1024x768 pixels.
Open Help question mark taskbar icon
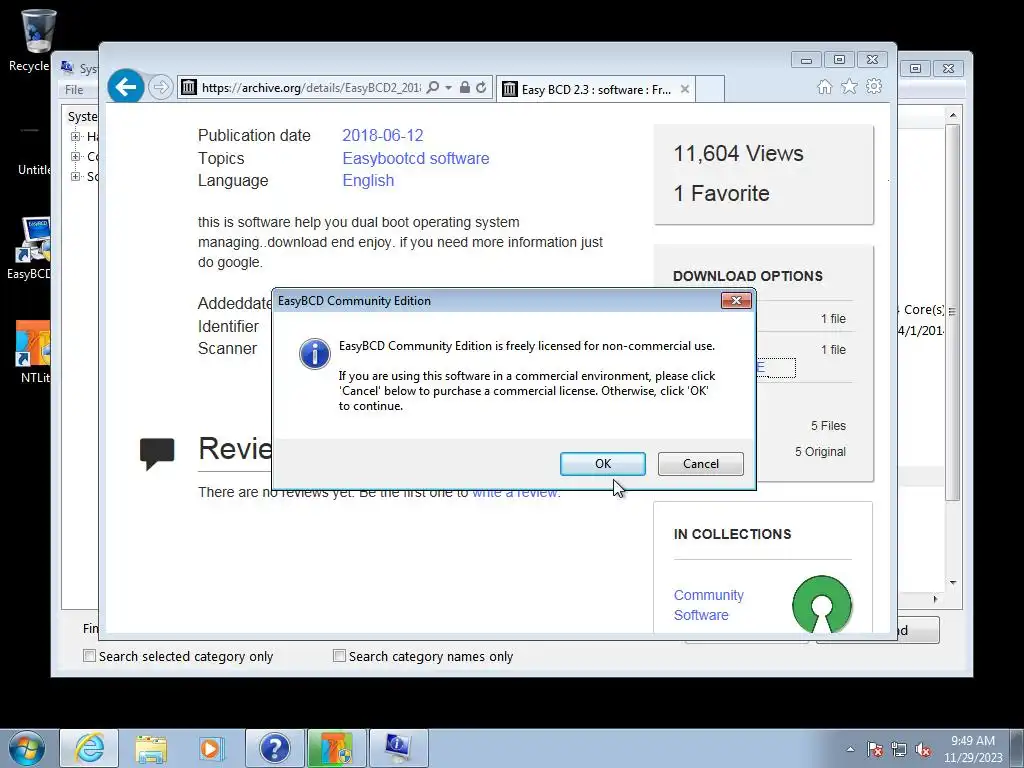pyautogui.click(x=274, y=748)
